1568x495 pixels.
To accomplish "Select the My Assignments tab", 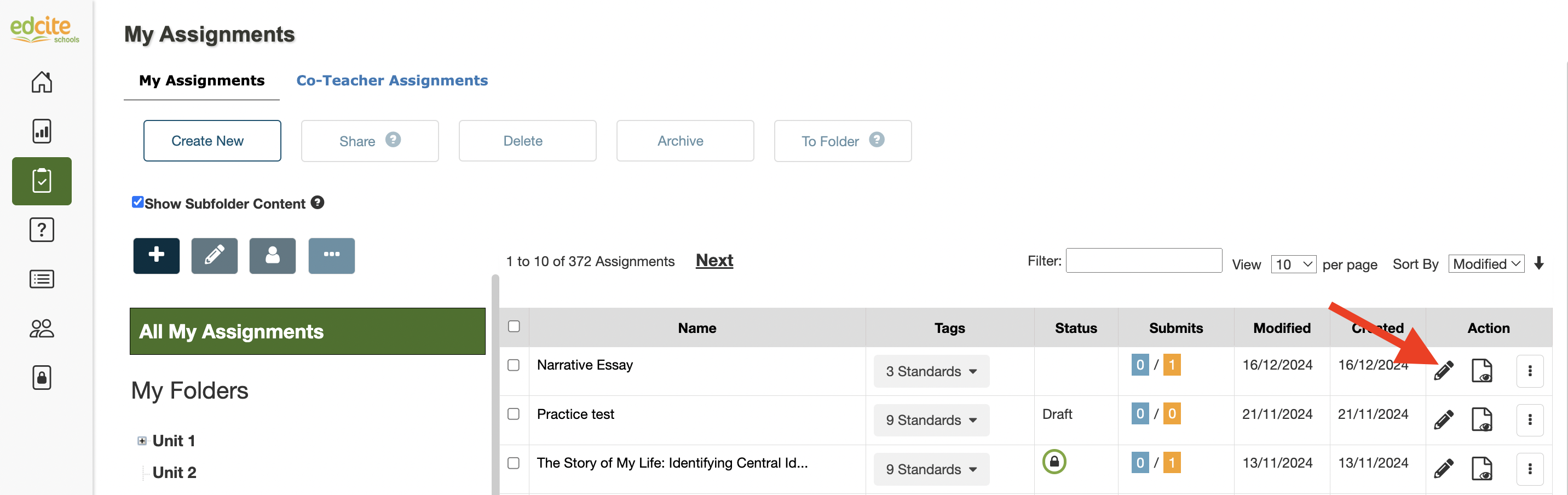I will (x=201, y=80).
